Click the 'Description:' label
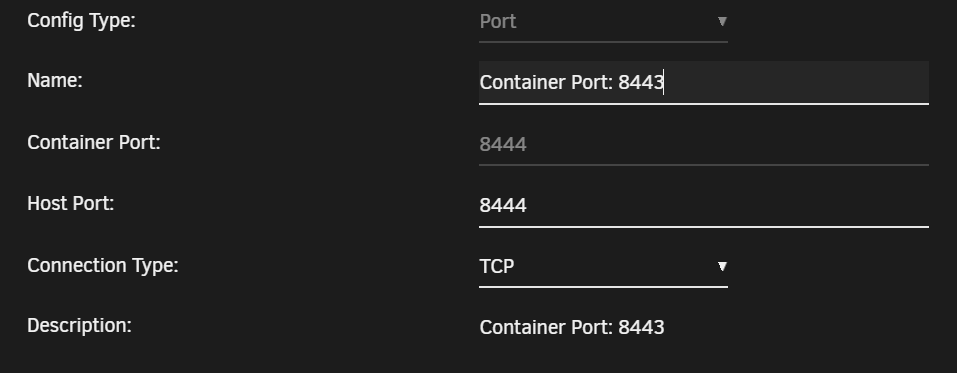This screenshot has width=957, height=373. 79,326
